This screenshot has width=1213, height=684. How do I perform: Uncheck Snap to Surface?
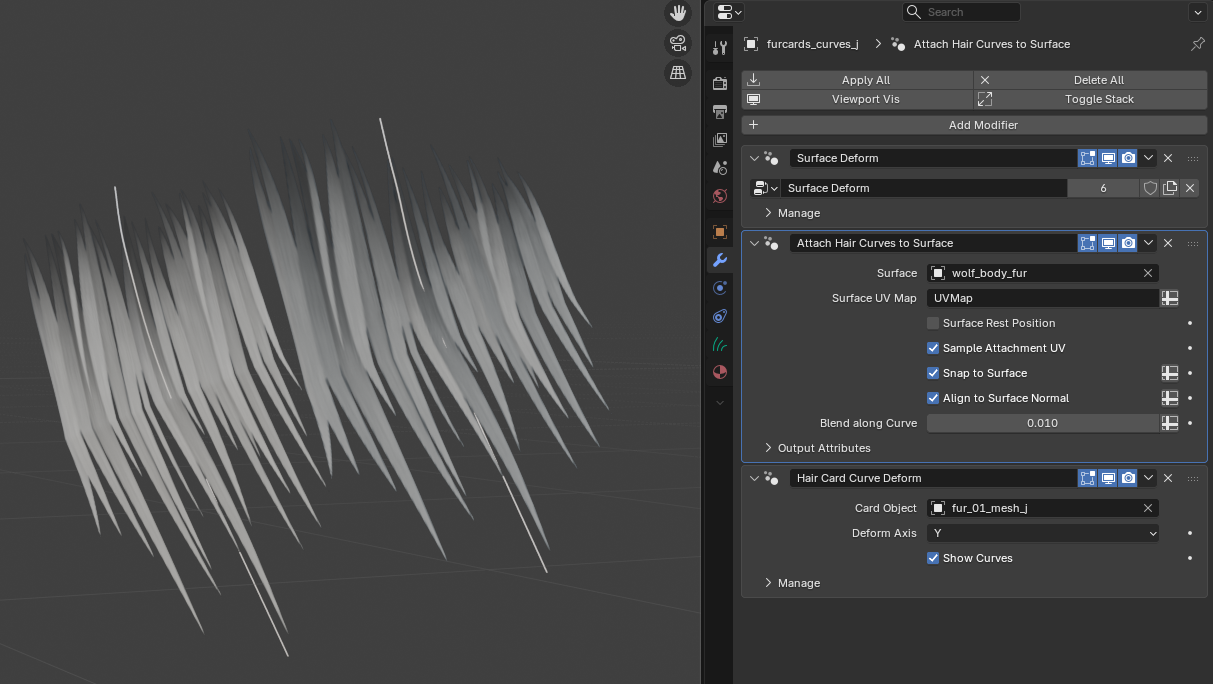(933, 373)
